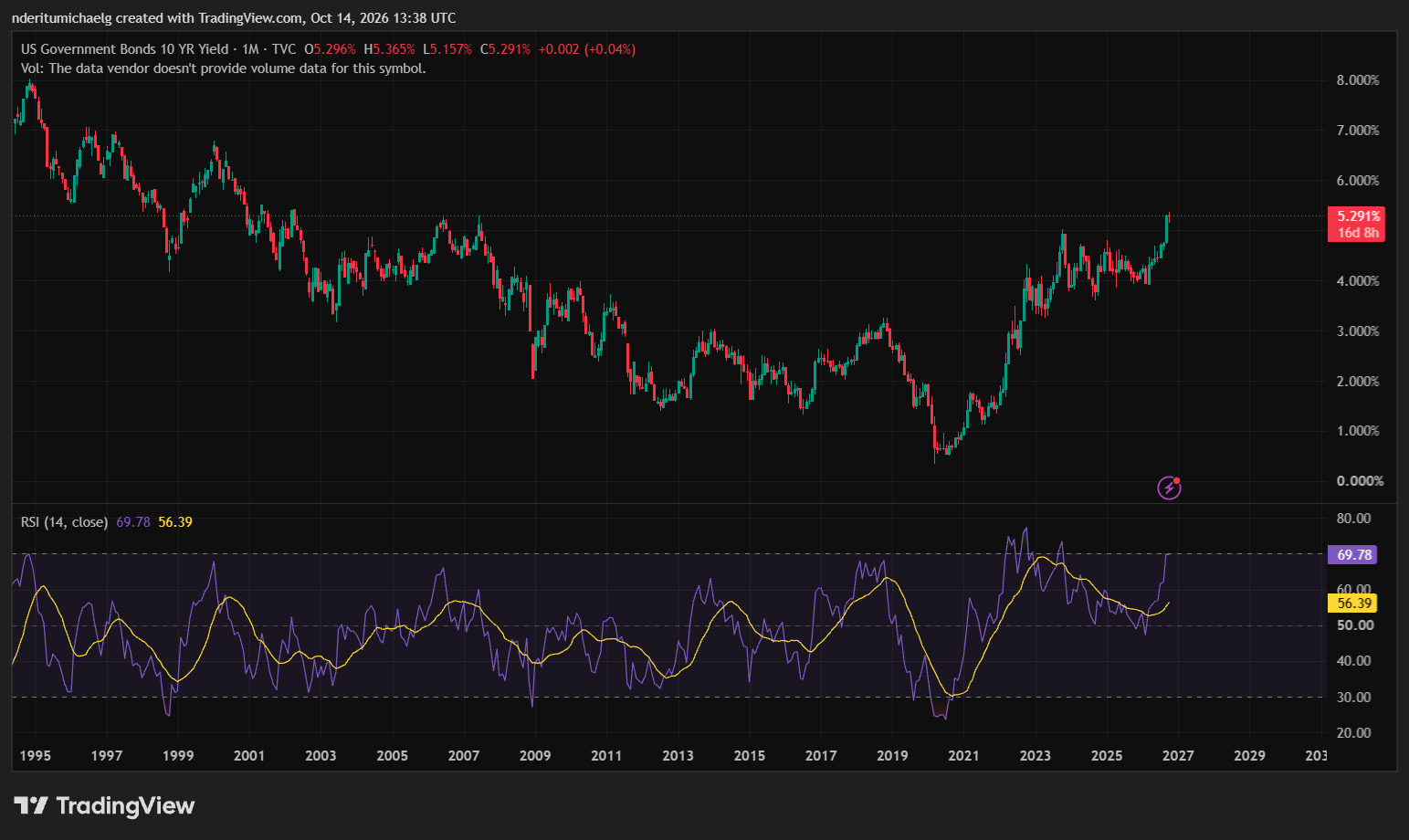Click the open value O5.296%
The height and width of the screenshot is (840, 1409).
[330, 49]
